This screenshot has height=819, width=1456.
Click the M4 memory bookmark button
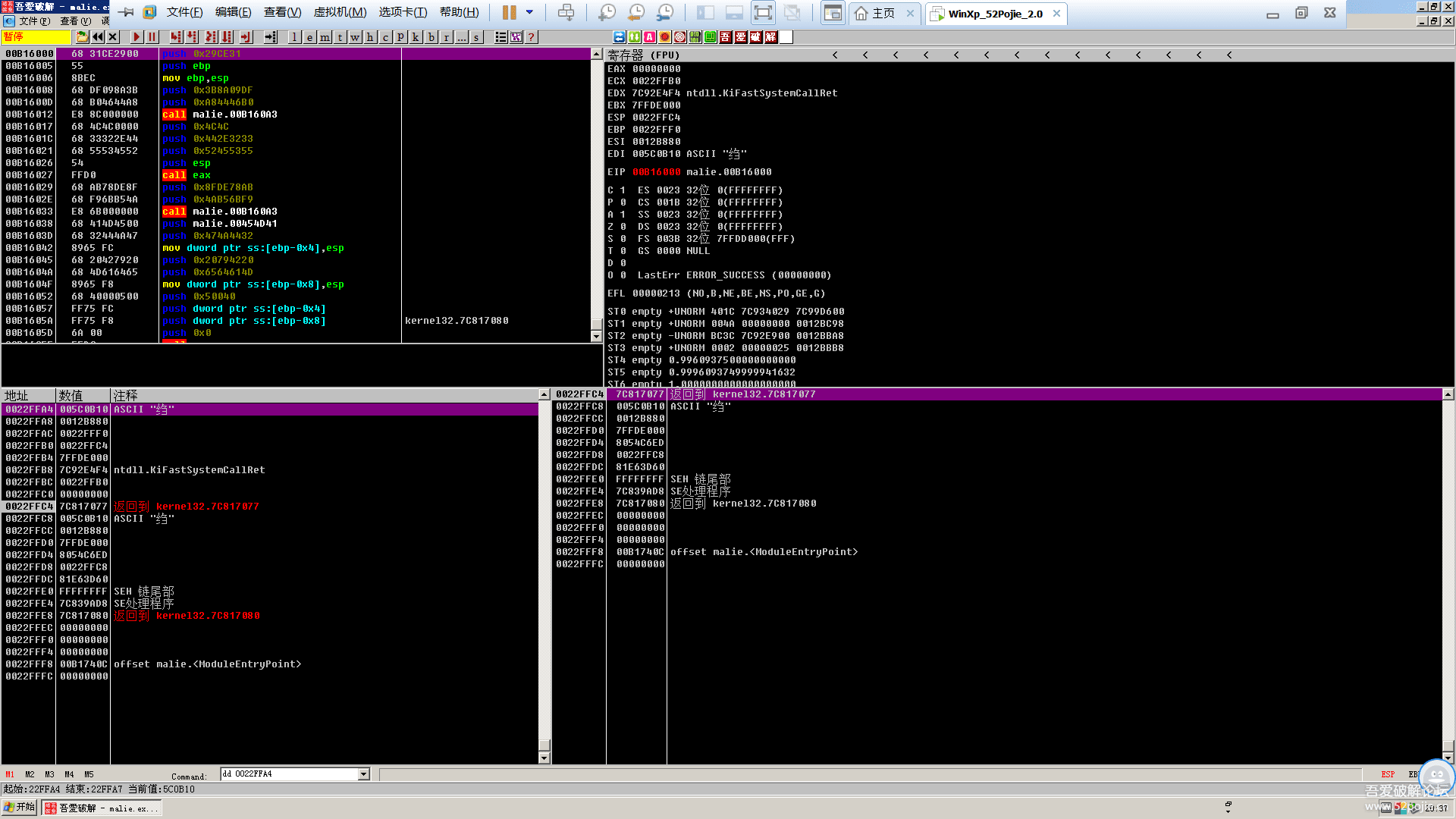point(69,775)
